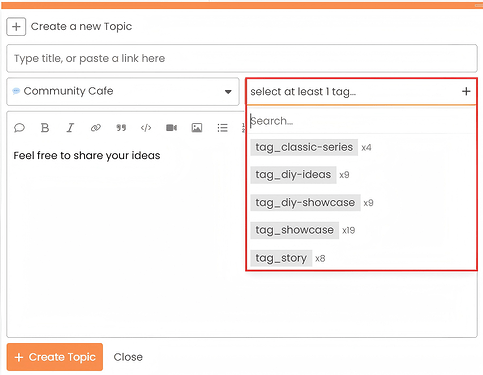The image size is (483, 375).
Task: Open the Community Cafe category dropdown
Action: coord(123,91)
